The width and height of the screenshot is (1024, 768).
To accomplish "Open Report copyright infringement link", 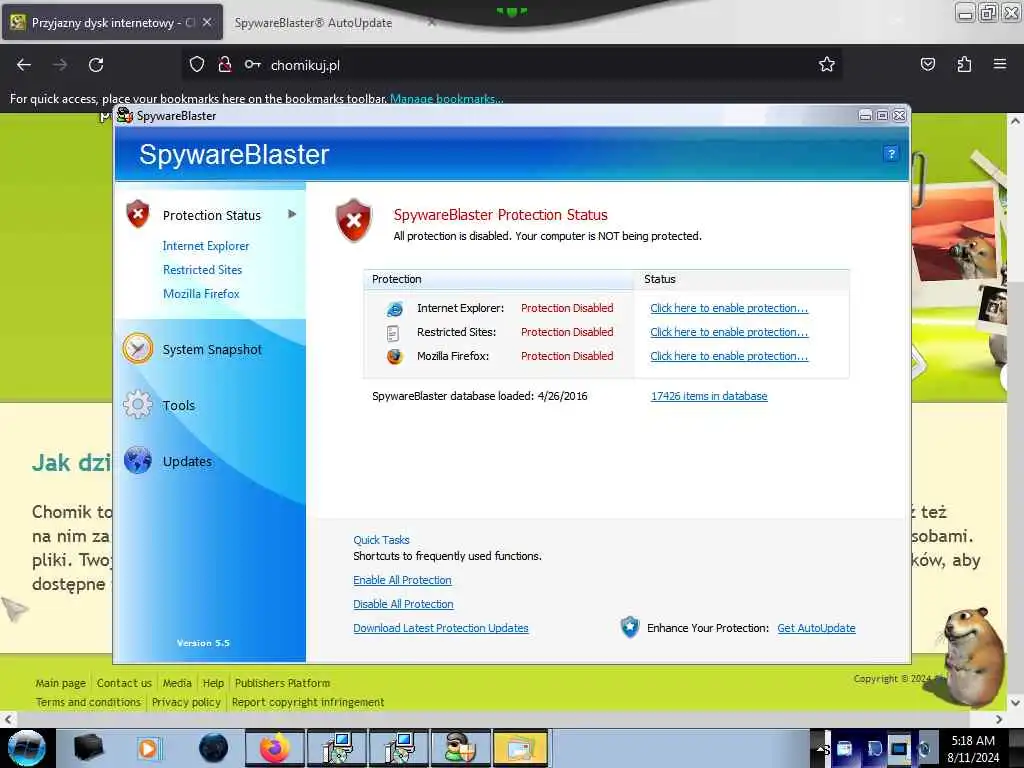I will (308, 702).
